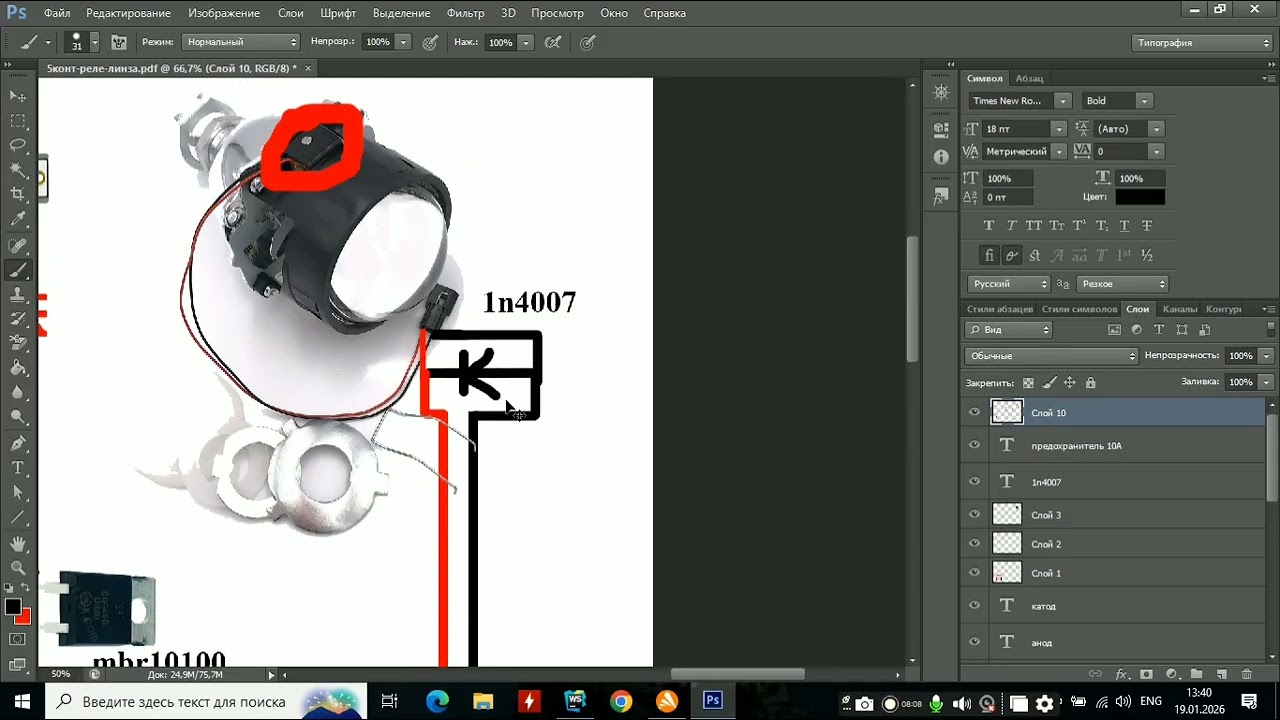Select the Pen tool

coord(18,443)
